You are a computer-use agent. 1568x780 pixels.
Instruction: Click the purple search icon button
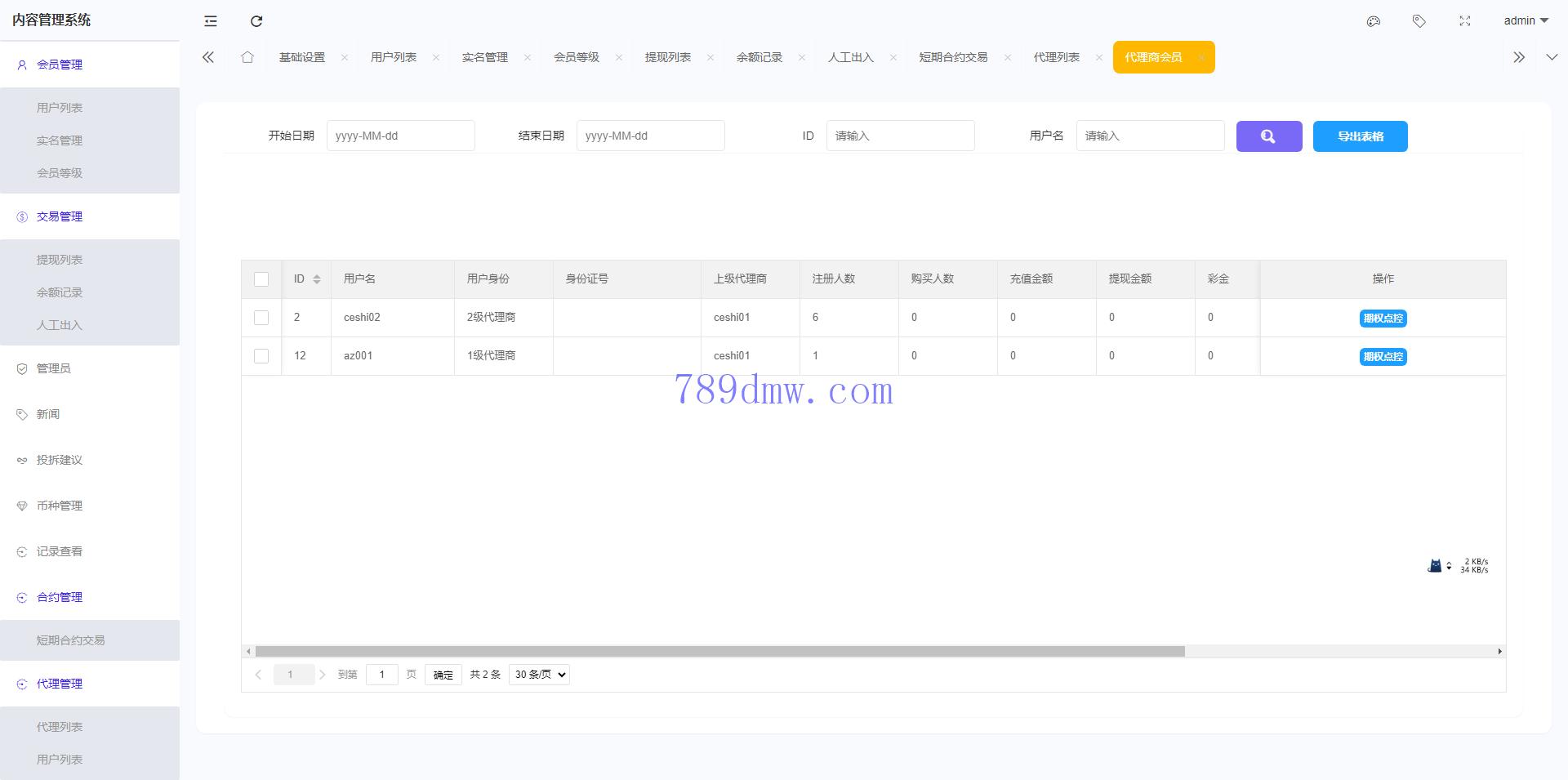pyautogui.click(x=1268, y=136)
